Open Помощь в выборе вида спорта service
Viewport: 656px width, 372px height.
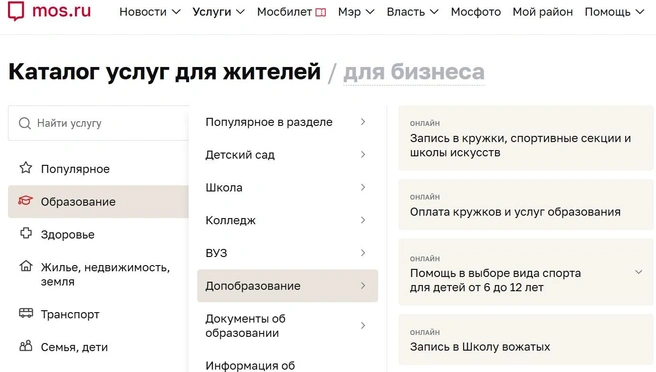(525, 272)
